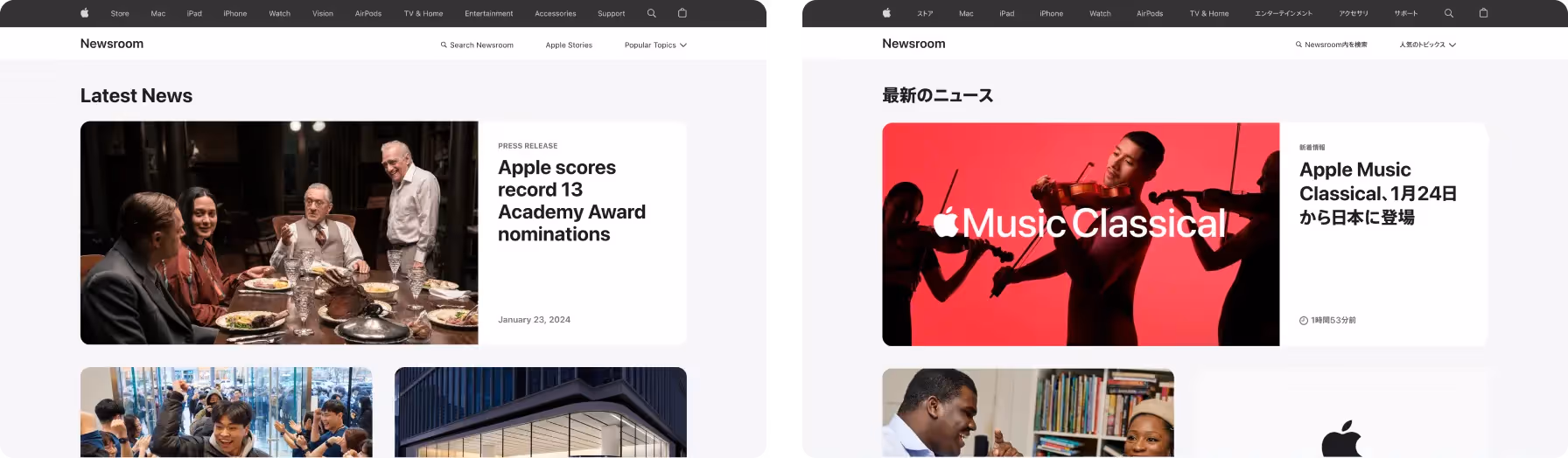Open the Watch menu on the Japanese page
This screenshot has height=458, width=1568.
pos(1101,14)
